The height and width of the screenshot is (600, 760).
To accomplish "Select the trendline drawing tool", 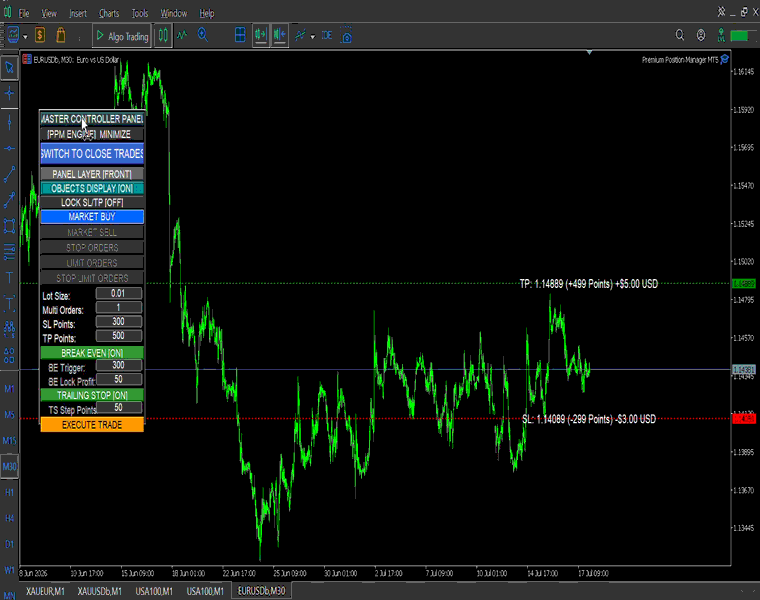I will tap(9, 174).
